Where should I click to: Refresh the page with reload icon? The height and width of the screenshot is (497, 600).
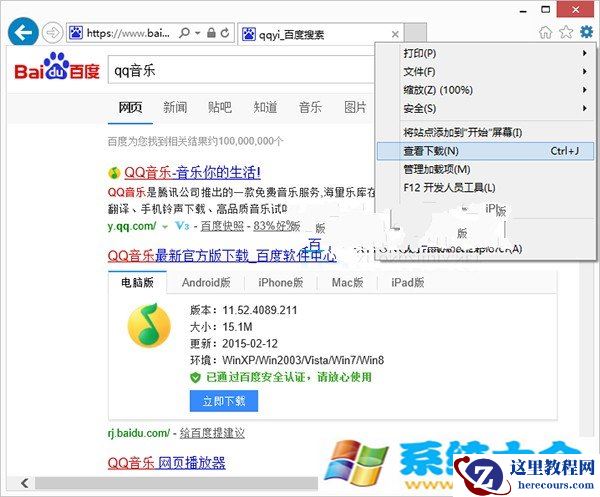pos(225,33)
